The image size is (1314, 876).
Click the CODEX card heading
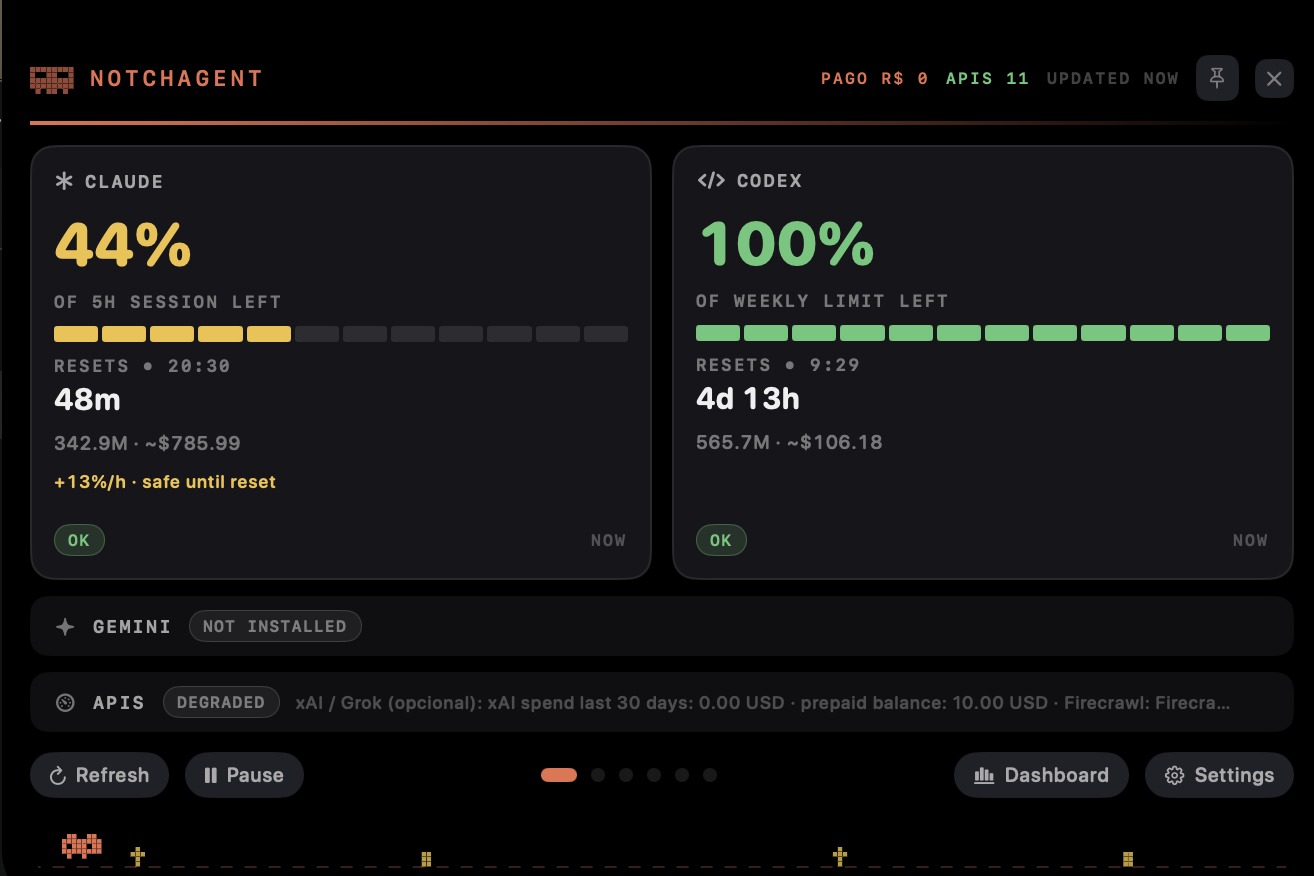769,181
